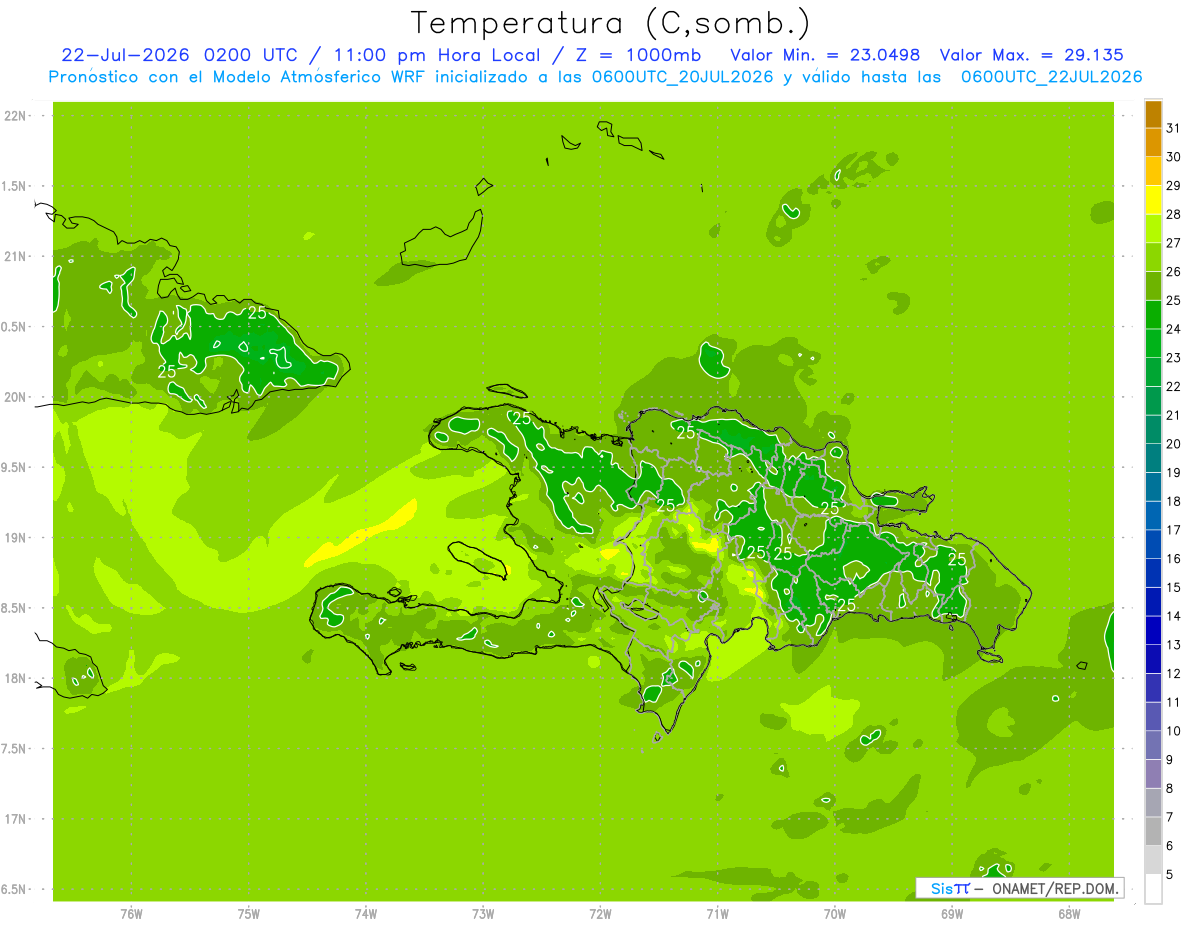Select the date text "22-Jul-2026 0200 UTC"
The width and height of the screenshot is (1200, 927).
pos(180,55)
